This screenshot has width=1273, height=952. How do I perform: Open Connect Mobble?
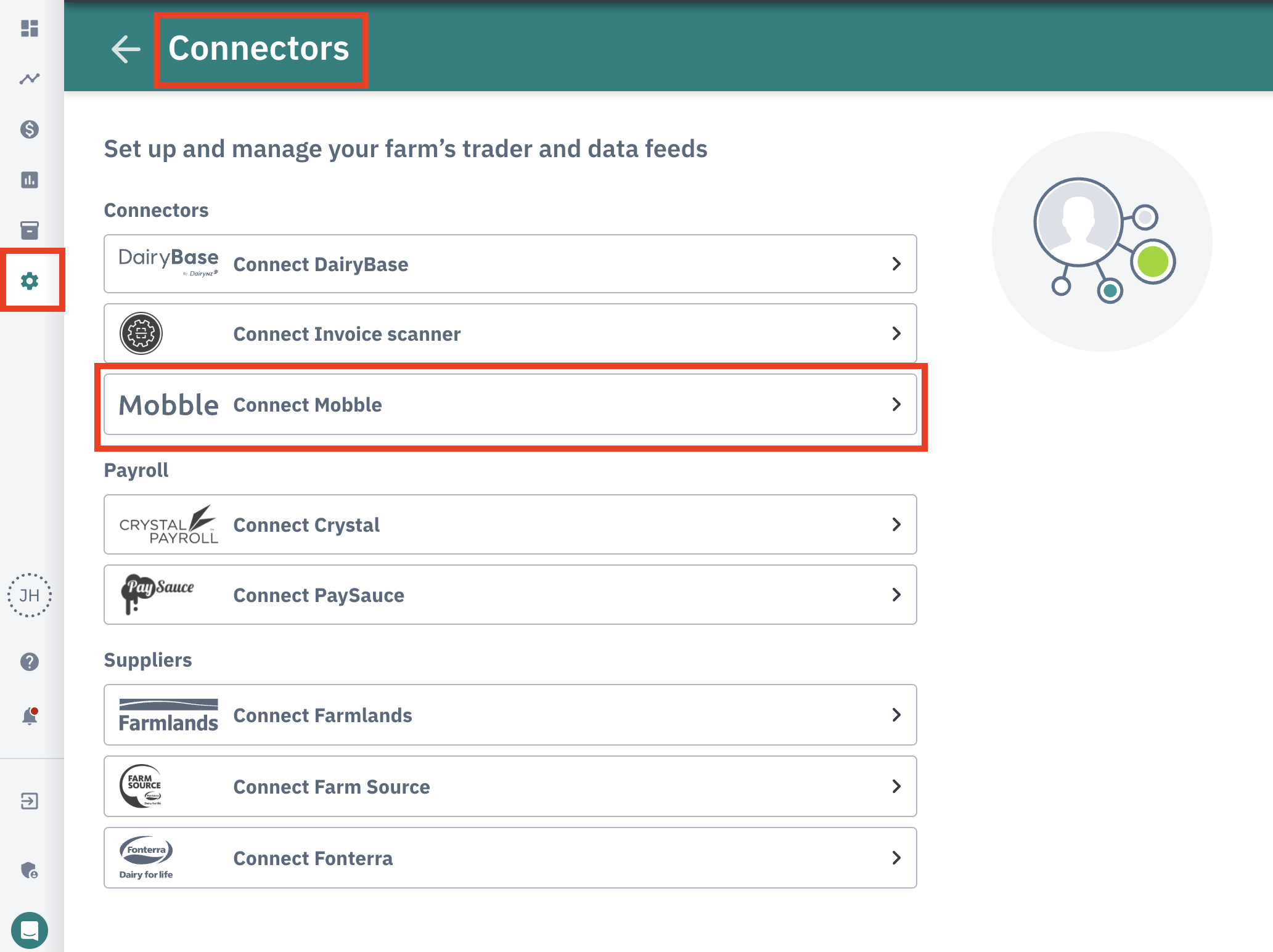pos(510,404)
